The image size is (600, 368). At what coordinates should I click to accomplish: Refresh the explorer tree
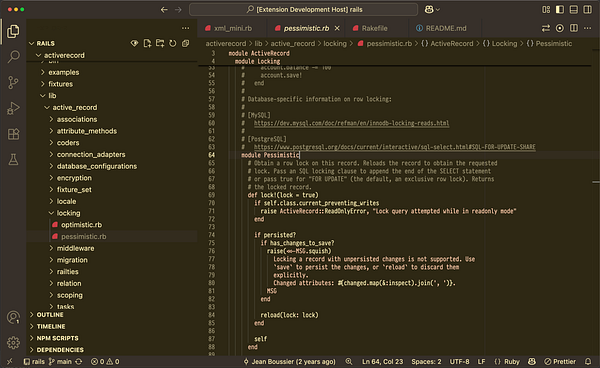pos(173,43)
